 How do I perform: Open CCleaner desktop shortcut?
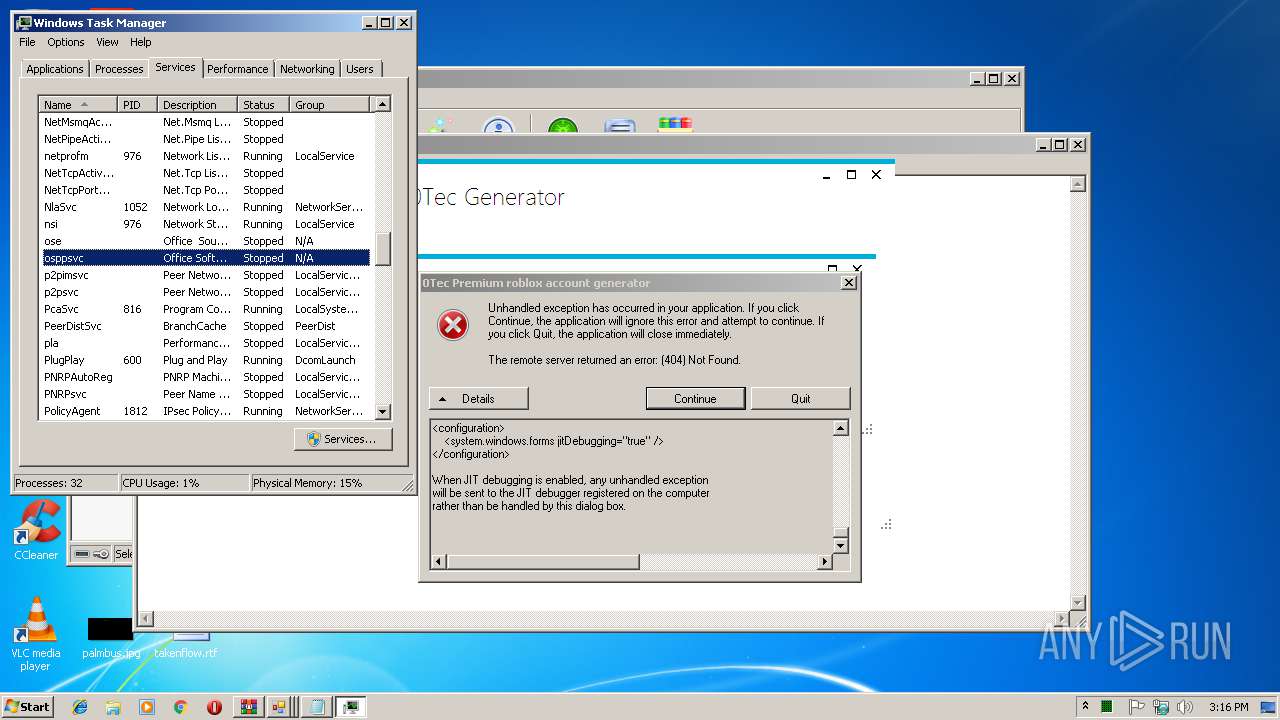(x=36, y=530)
